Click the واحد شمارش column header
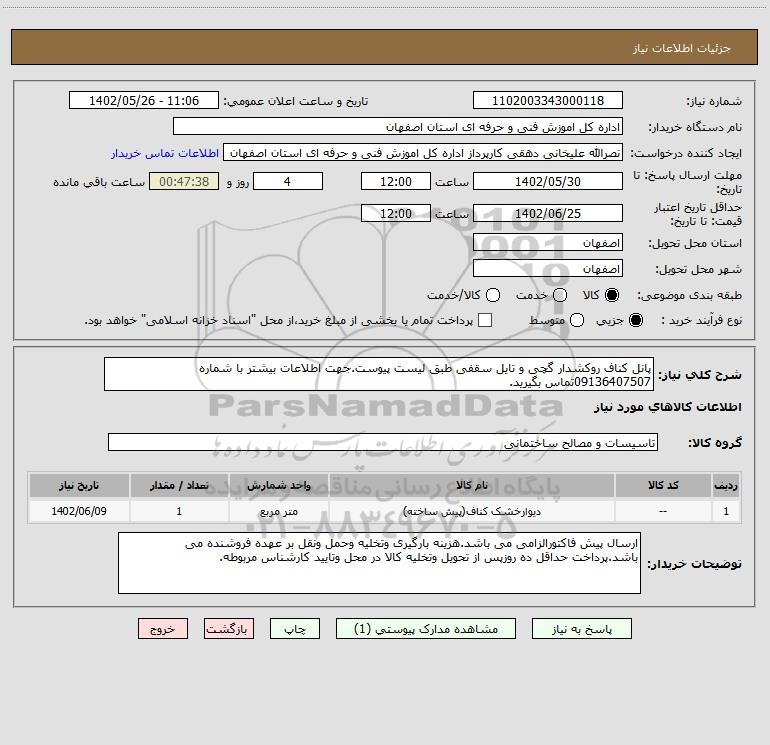 (x=278, y=485)
